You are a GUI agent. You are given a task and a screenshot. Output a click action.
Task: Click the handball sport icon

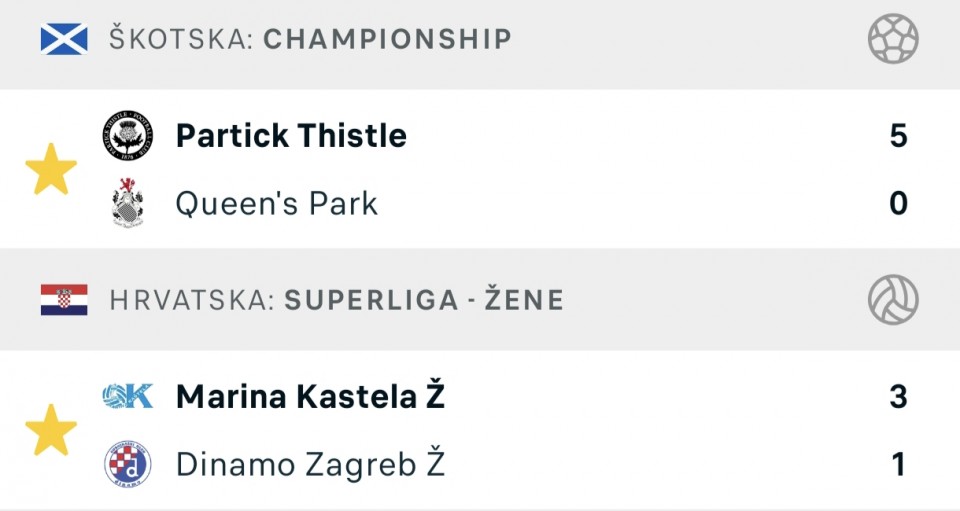pos(893,40)
